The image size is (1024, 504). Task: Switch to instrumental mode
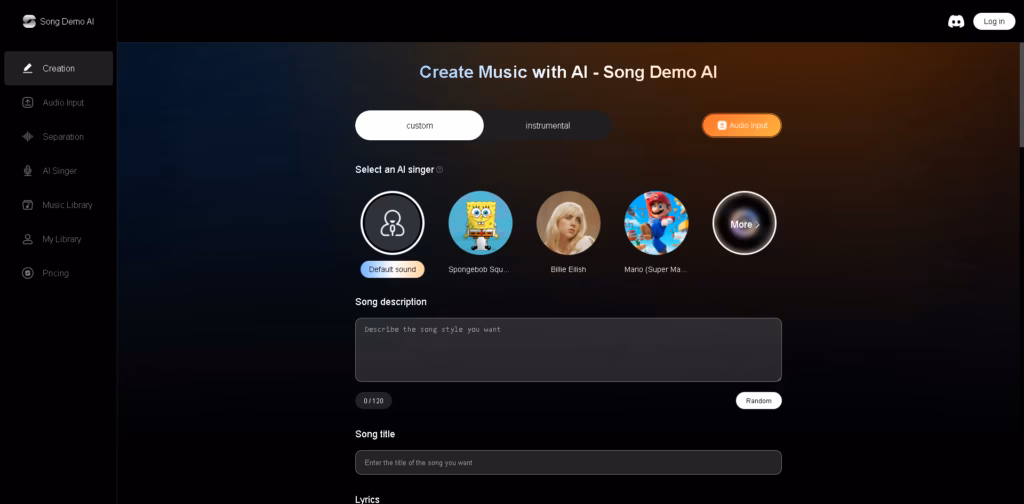click(548, 125)
